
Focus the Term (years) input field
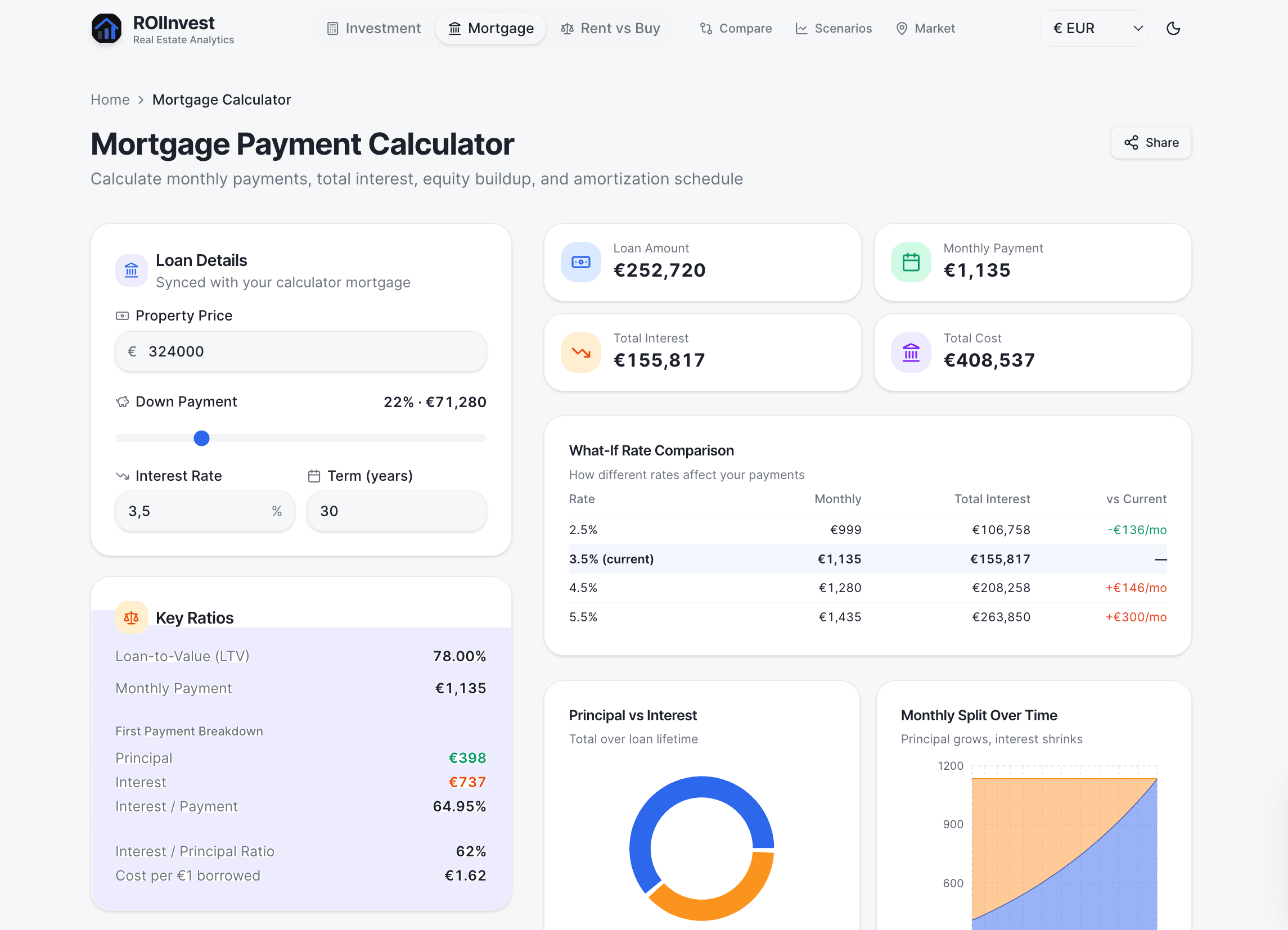[x=397, y=511]
